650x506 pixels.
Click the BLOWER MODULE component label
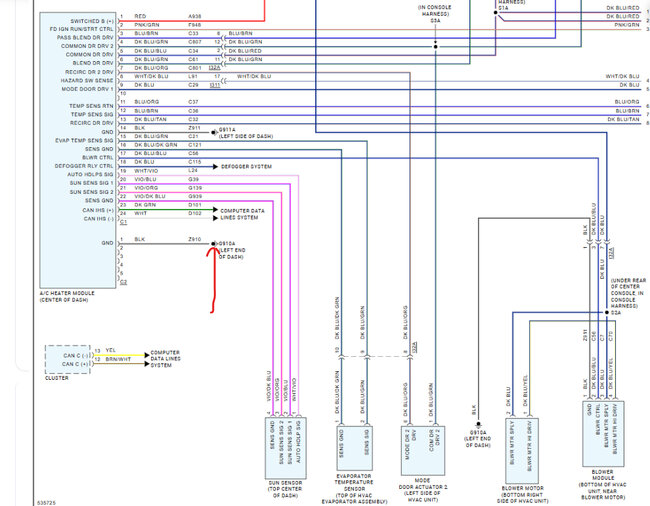click(x=602, y=484)
